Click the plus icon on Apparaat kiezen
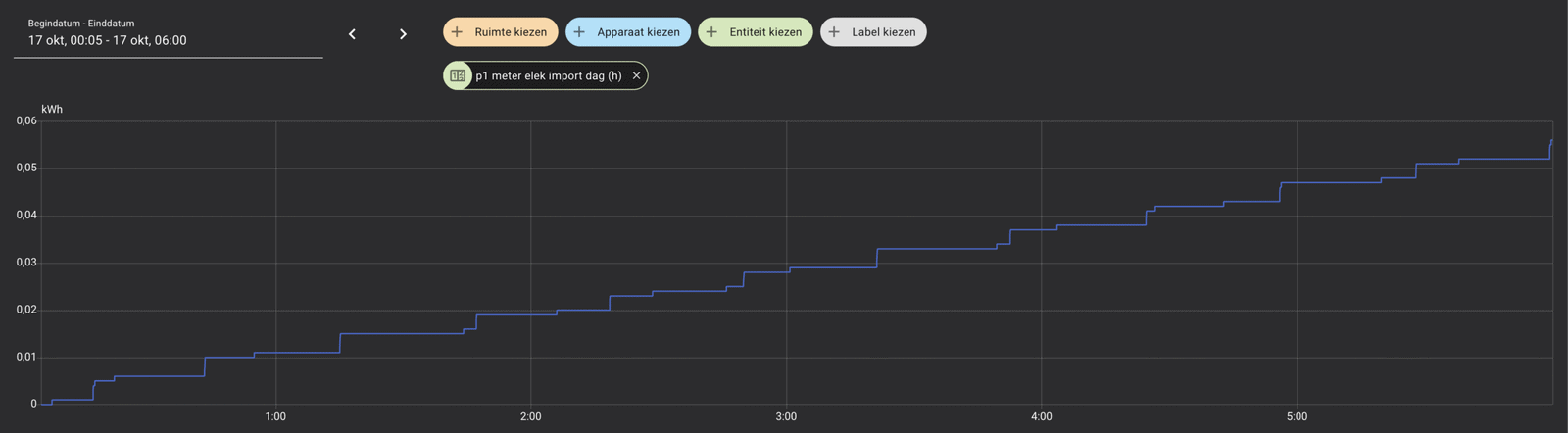 (579, 32)
